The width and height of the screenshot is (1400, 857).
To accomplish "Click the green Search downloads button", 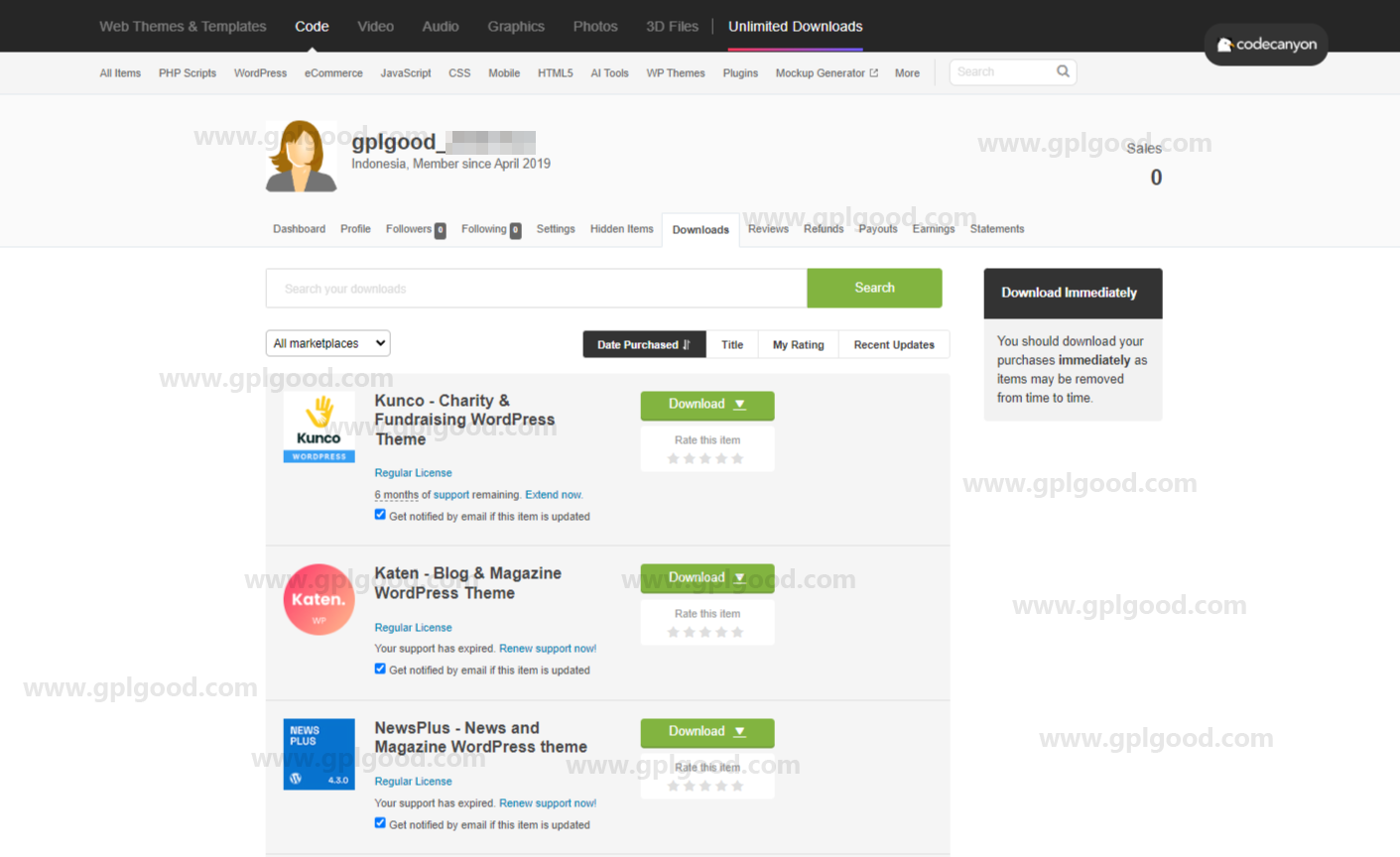I will (874, 288).
